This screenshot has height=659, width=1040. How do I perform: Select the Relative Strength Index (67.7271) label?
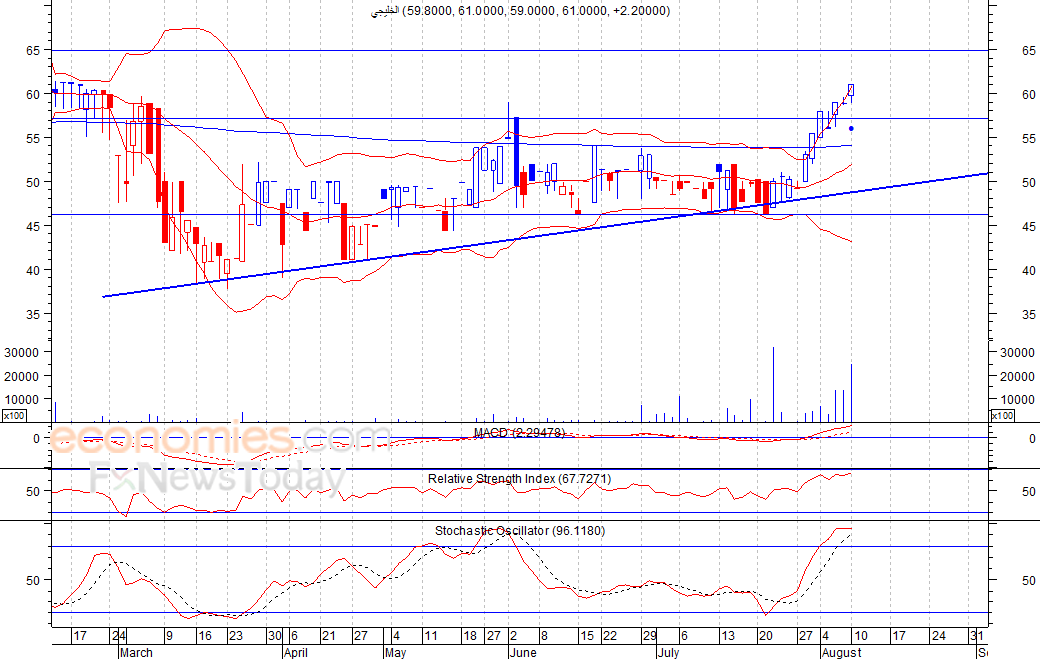[x=519, y=479]
